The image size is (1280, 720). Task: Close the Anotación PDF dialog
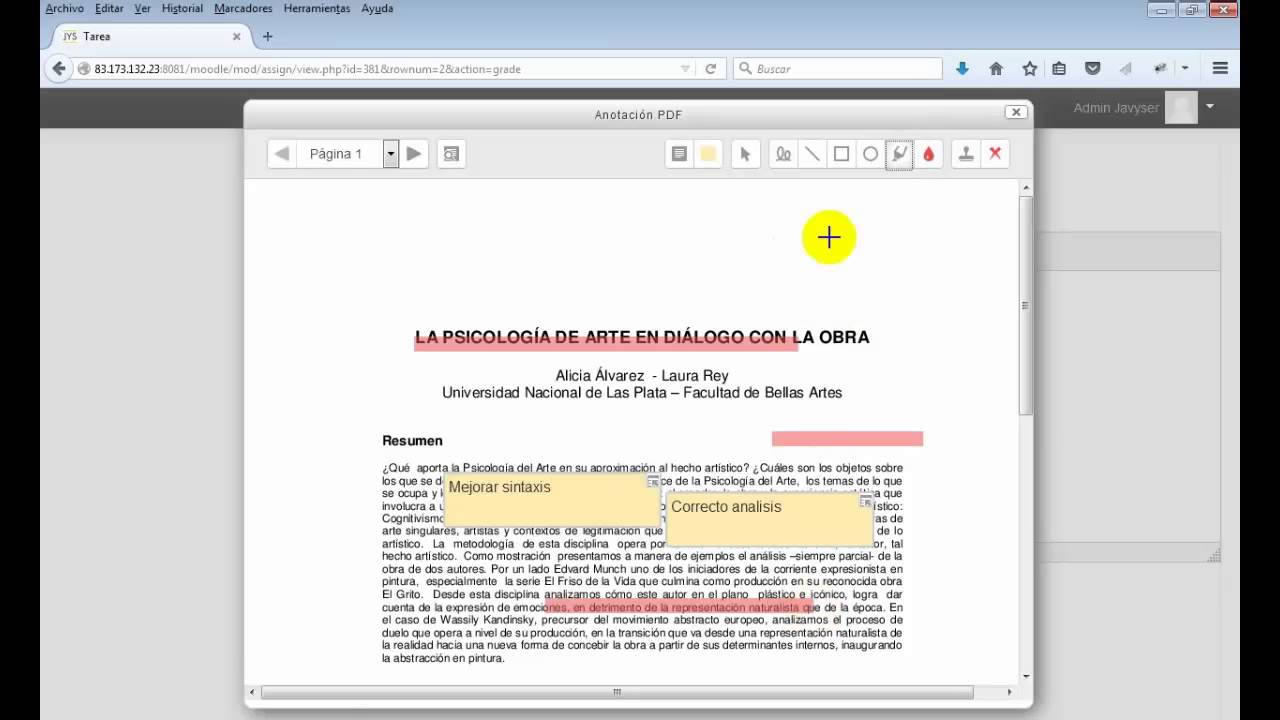click(x=1016, y=112)
